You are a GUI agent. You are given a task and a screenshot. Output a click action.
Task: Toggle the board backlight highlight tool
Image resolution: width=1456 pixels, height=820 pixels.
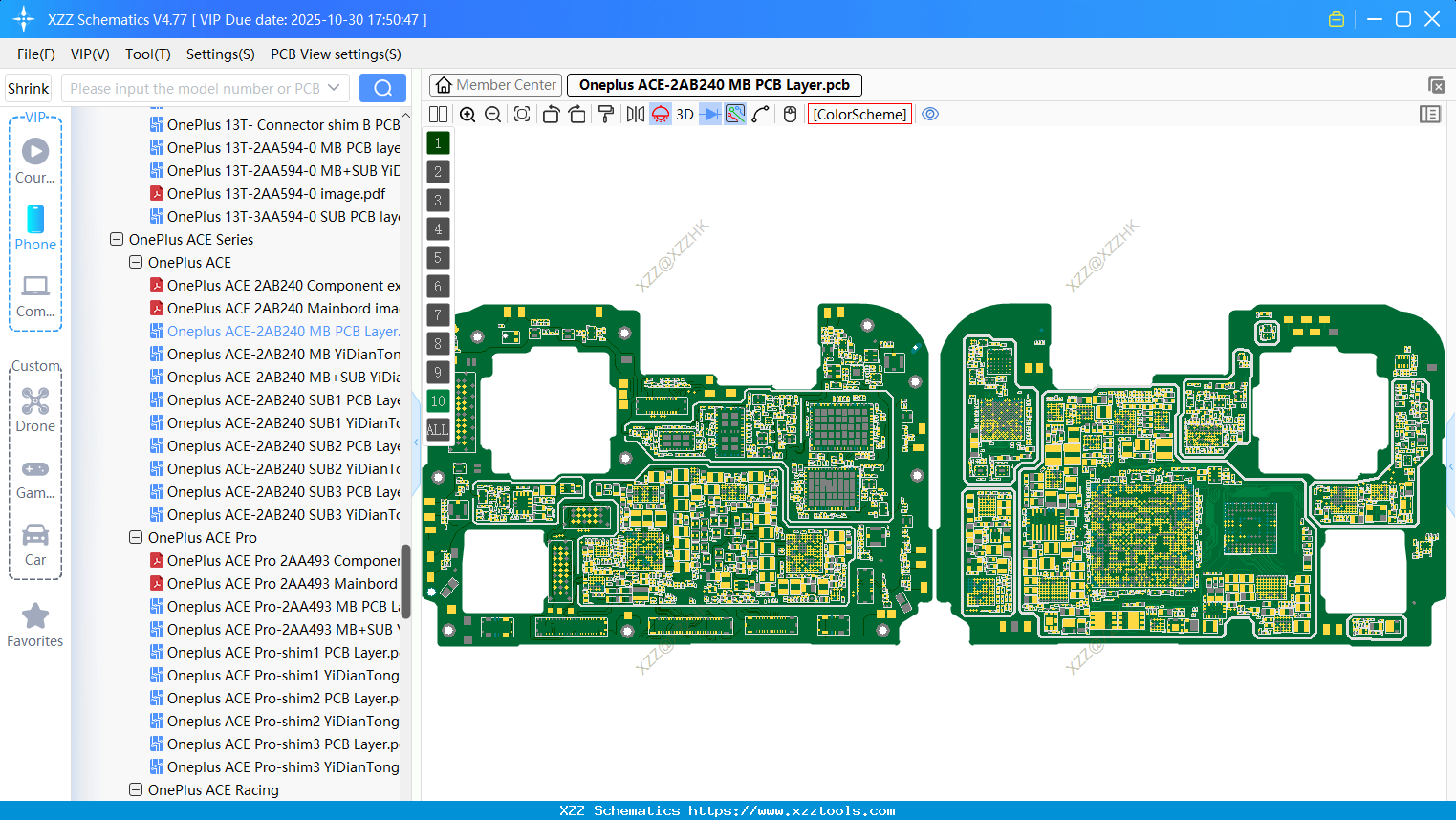(659, 114)
